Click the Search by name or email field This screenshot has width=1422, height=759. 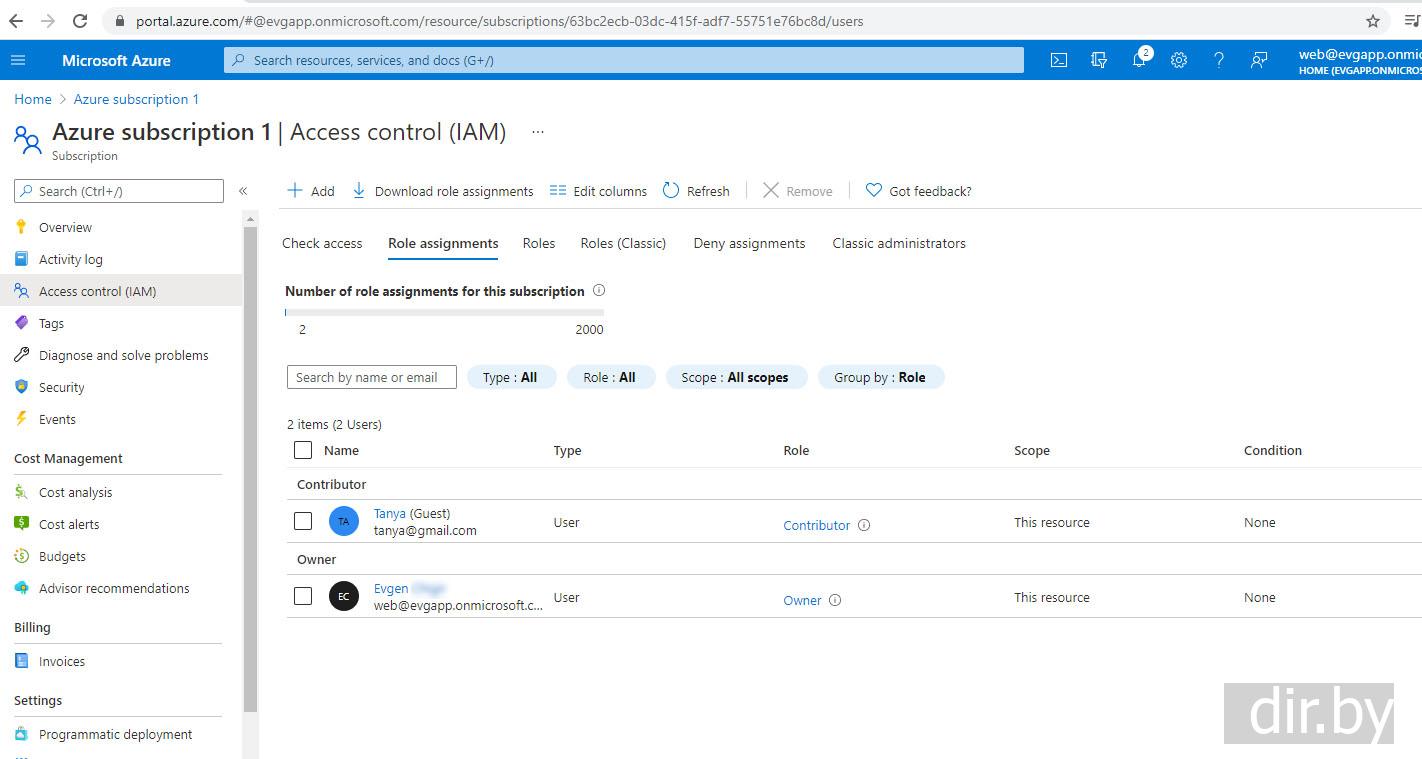click(371, 377)
